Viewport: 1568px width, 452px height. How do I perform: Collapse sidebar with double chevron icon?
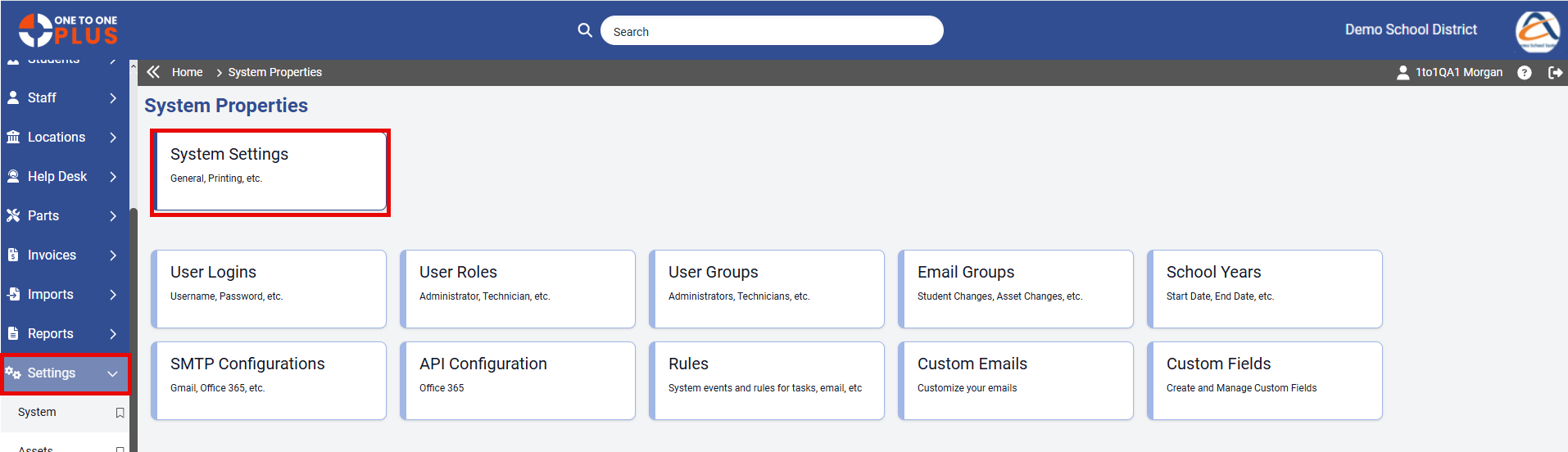[x=153, y=72]
